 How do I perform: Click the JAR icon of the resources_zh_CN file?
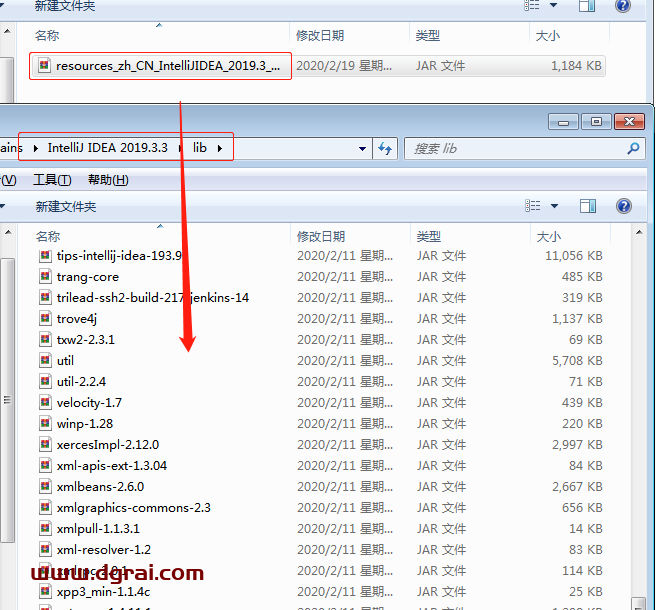tap(44, 66)
